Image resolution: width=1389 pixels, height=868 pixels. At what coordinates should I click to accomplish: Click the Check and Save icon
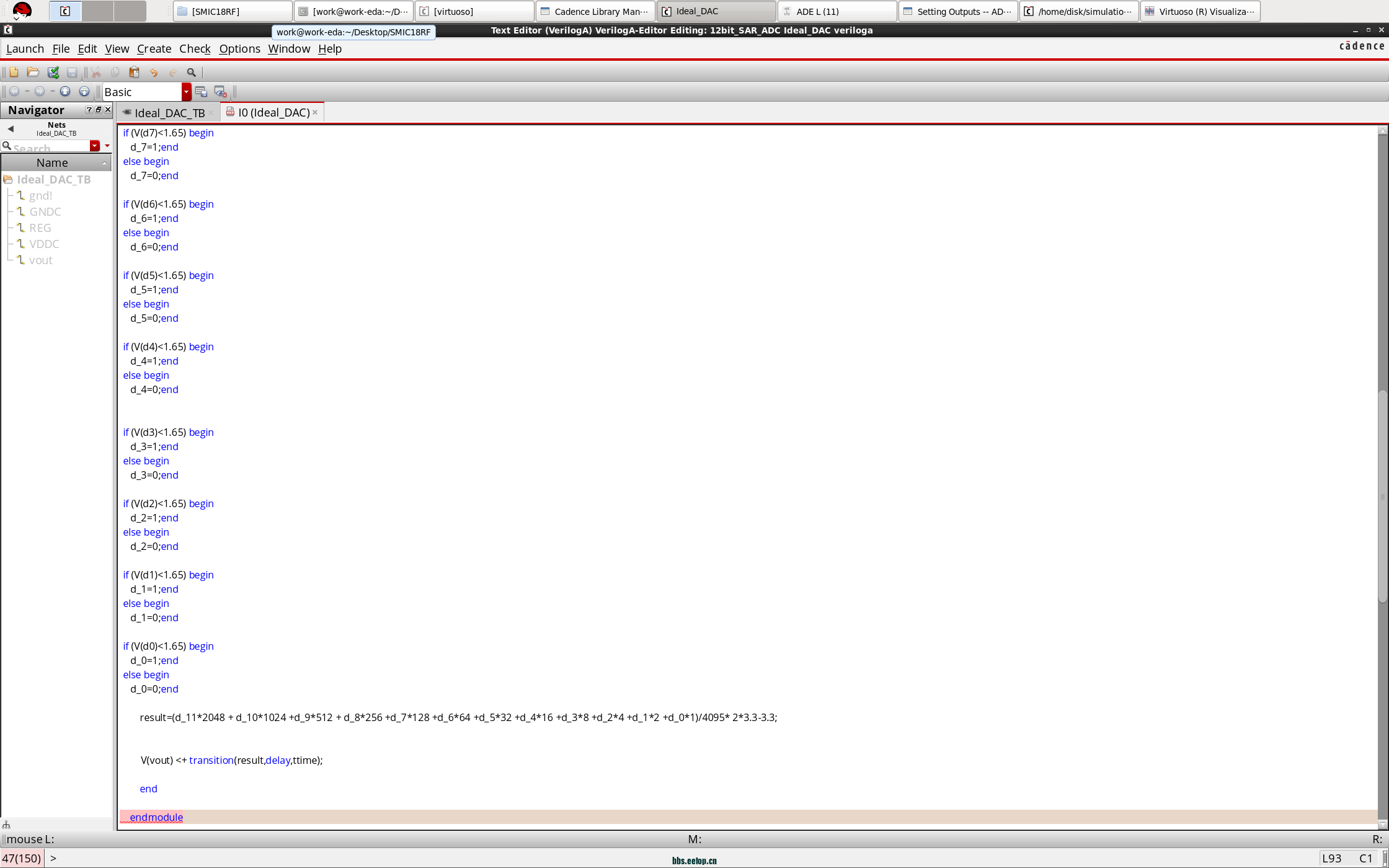[53, 73]
